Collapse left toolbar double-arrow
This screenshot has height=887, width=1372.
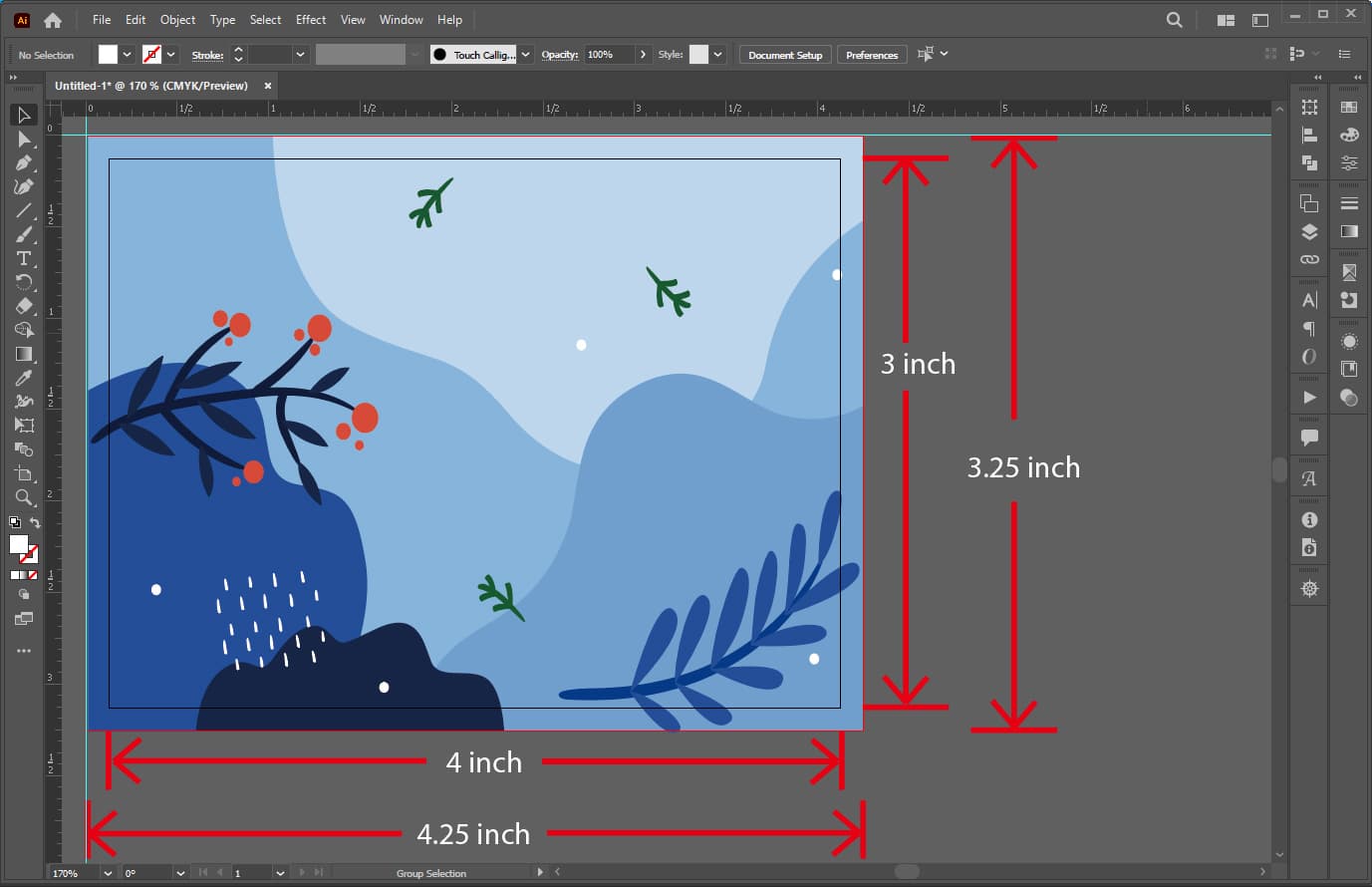tap(13, 77)
